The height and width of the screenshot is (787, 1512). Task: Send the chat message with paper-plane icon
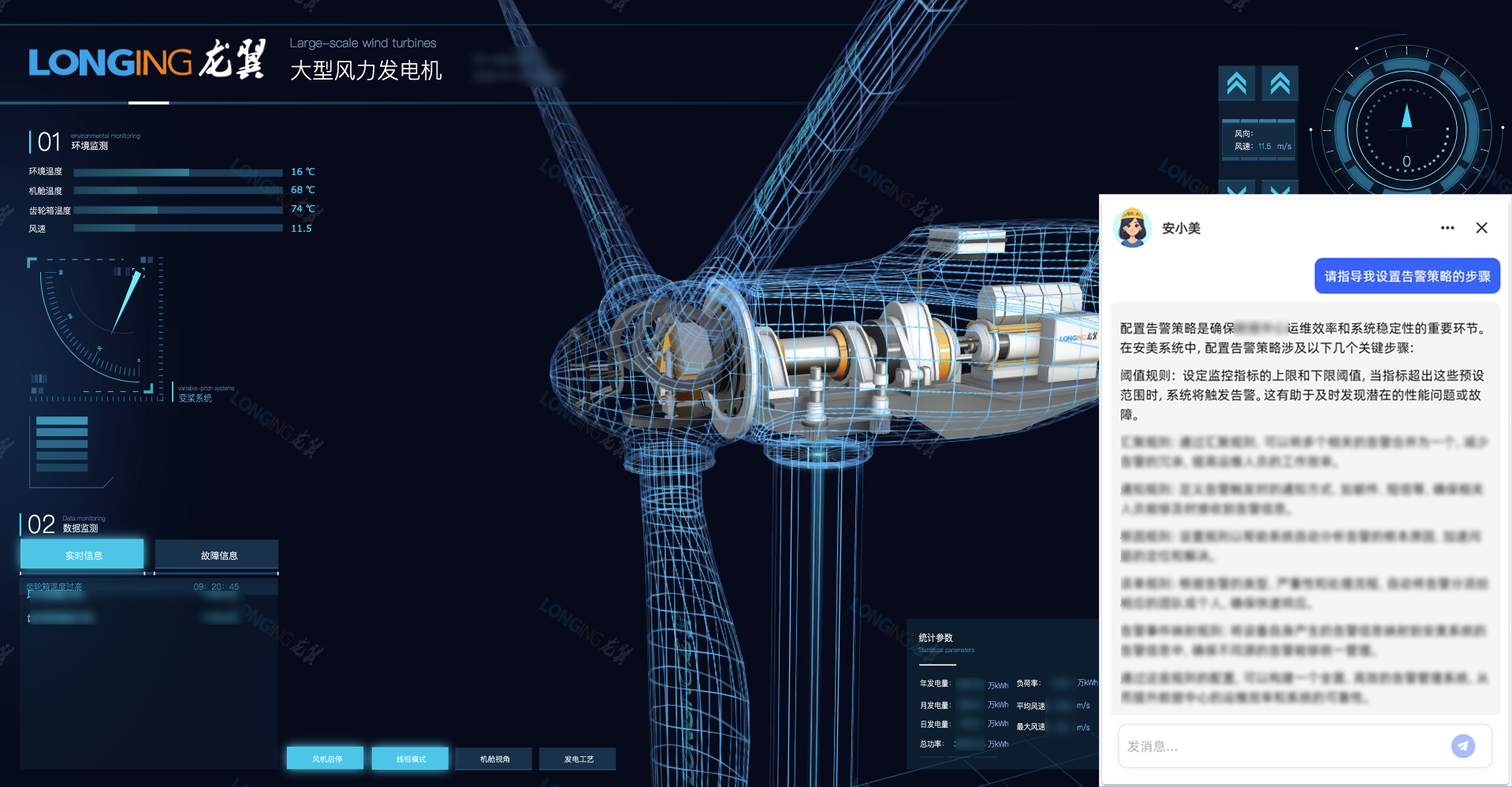point(1462,746)
